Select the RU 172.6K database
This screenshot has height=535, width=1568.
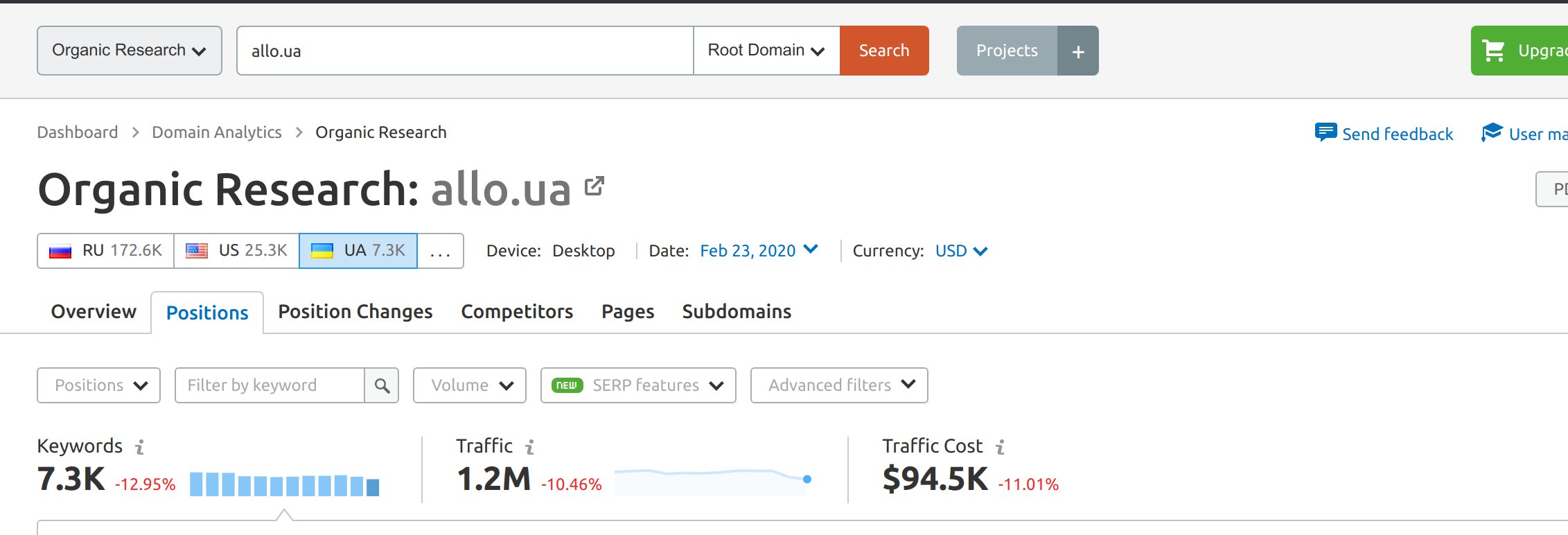coord(106,251)
